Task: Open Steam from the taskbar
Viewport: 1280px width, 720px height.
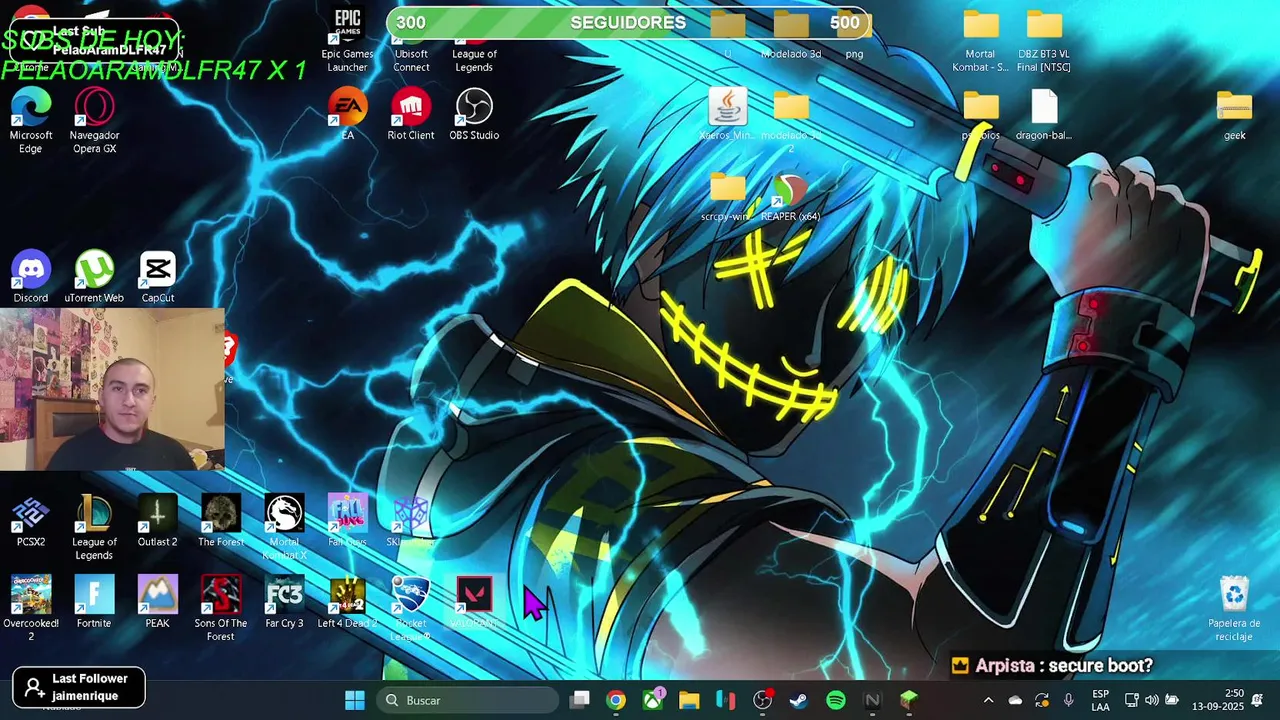Action: 799,700
